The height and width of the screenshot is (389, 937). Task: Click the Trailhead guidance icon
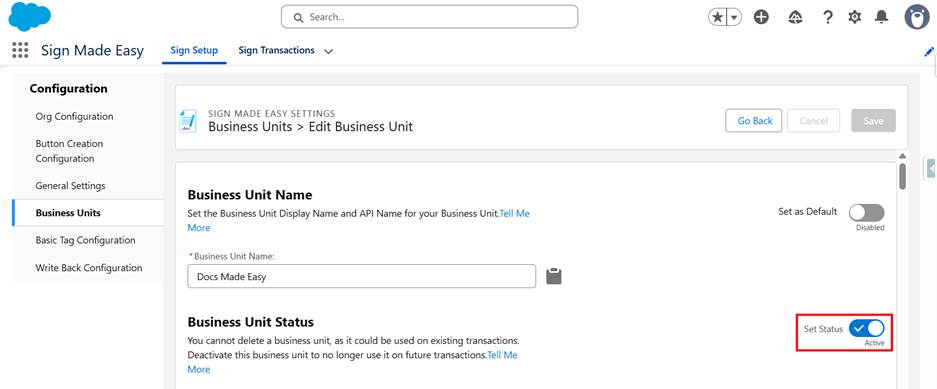click(x=795, y=17)
